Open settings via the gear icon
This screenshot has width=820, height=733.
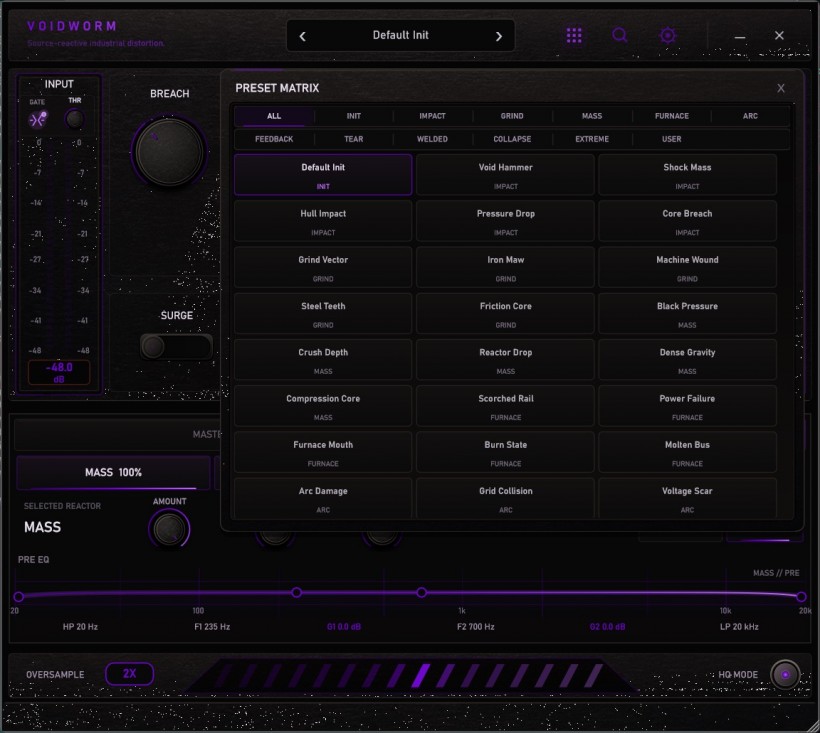click(x=667, y=35)
